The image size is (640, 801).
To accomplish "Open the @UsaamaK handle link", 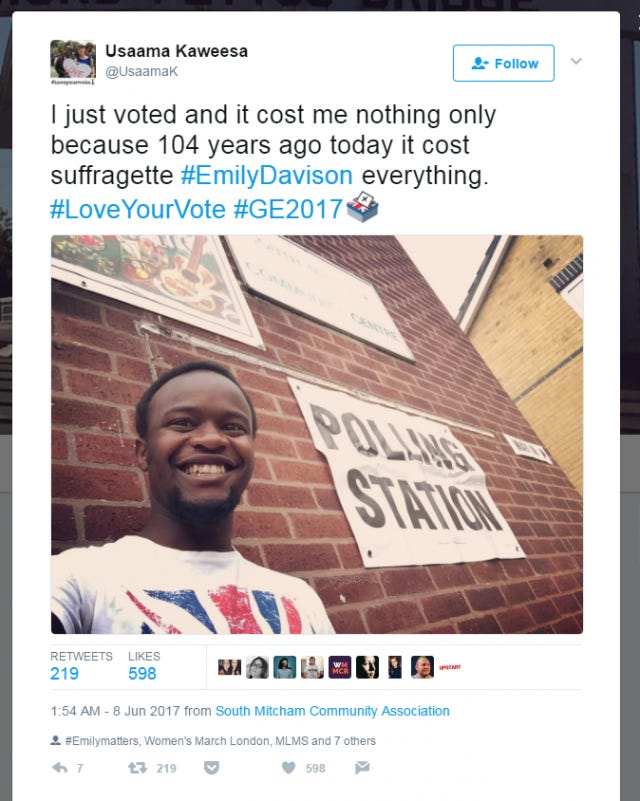I will coord(141,72).
